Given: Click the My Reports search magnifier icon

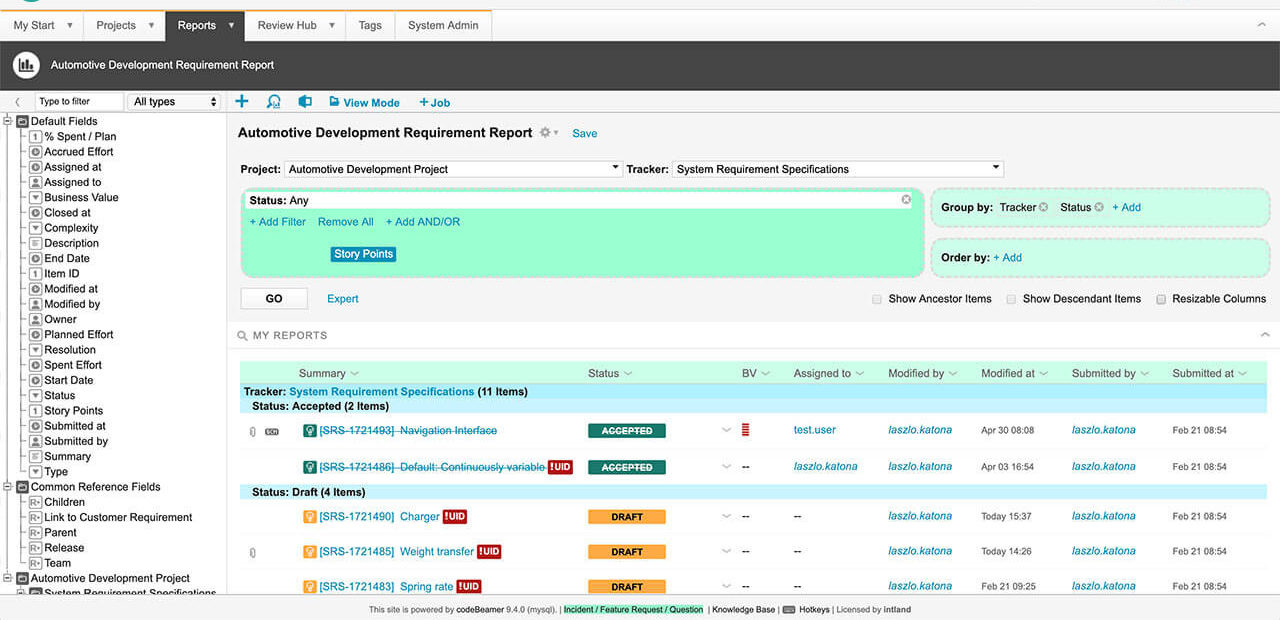Looking at the screenshot, I should 242,336.
